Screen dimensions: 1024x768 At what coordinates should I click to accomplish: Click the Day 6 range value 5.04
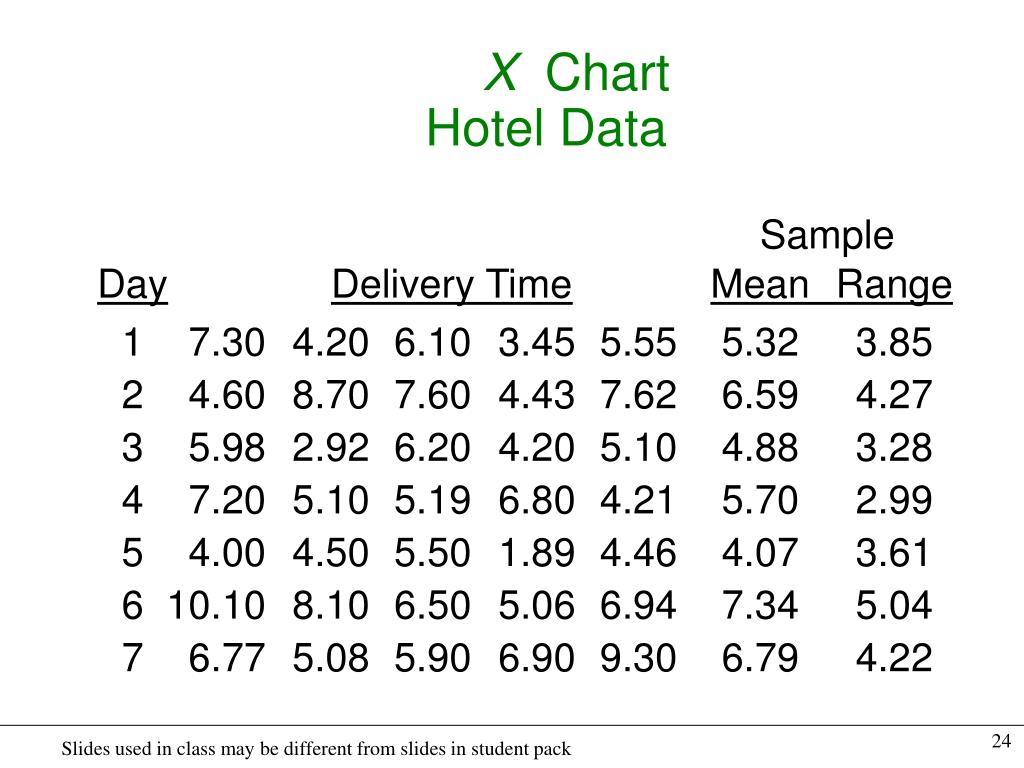(894, 605)
